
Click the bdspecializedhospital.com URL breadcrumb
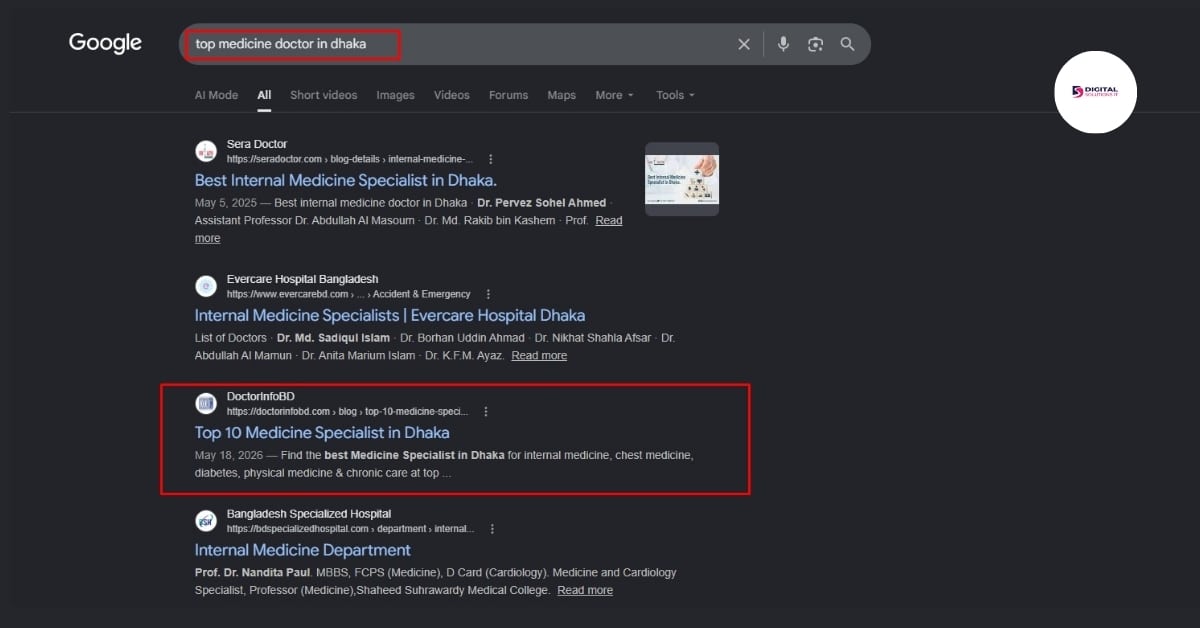pyautogui.click(x=351, y=529)
